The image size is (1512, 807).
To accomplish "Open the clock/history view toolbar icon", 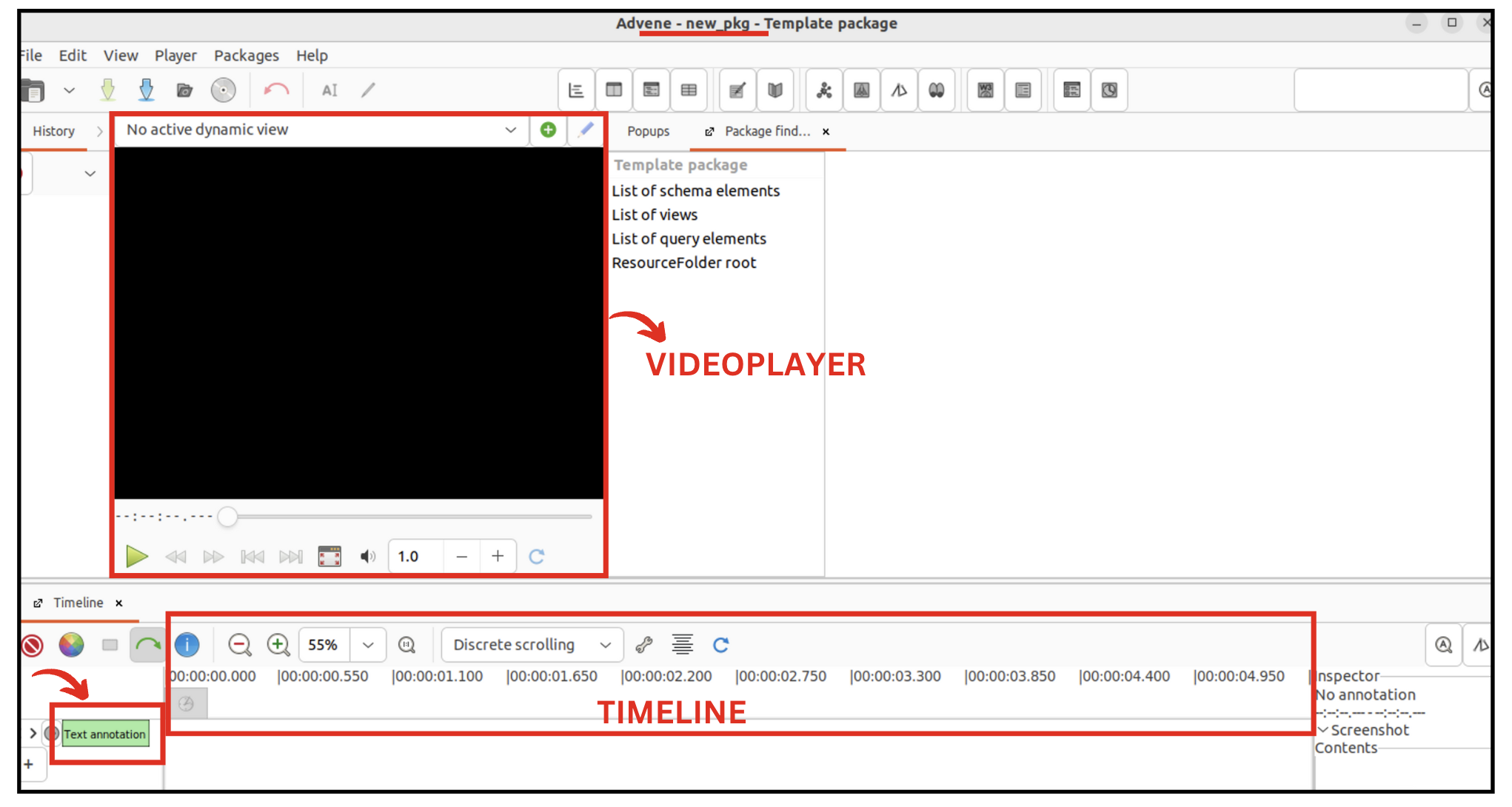I will click(1109, 90).
